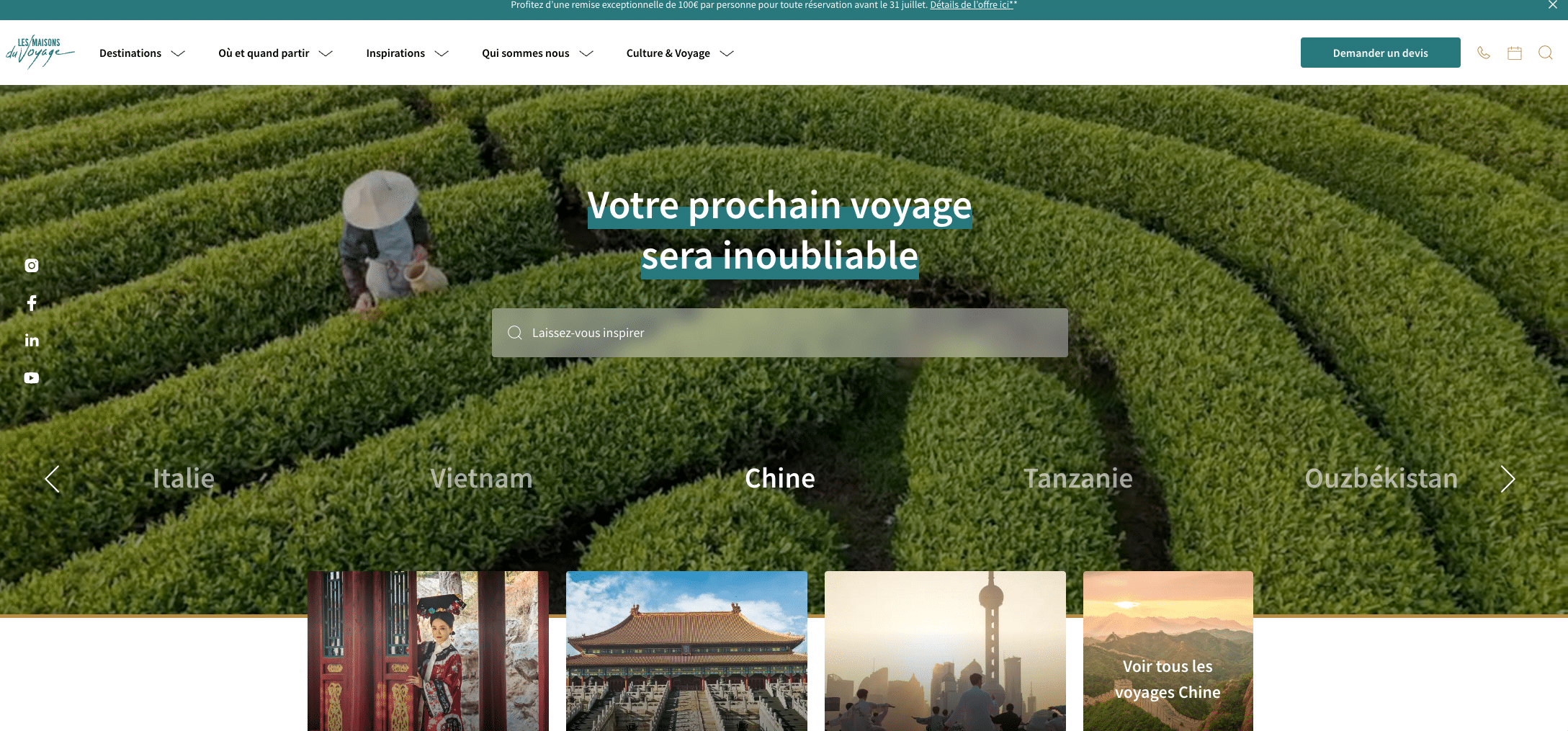Open the YouTube channel icon
The width and height of the screenshot is (1568, 731).
32,378
